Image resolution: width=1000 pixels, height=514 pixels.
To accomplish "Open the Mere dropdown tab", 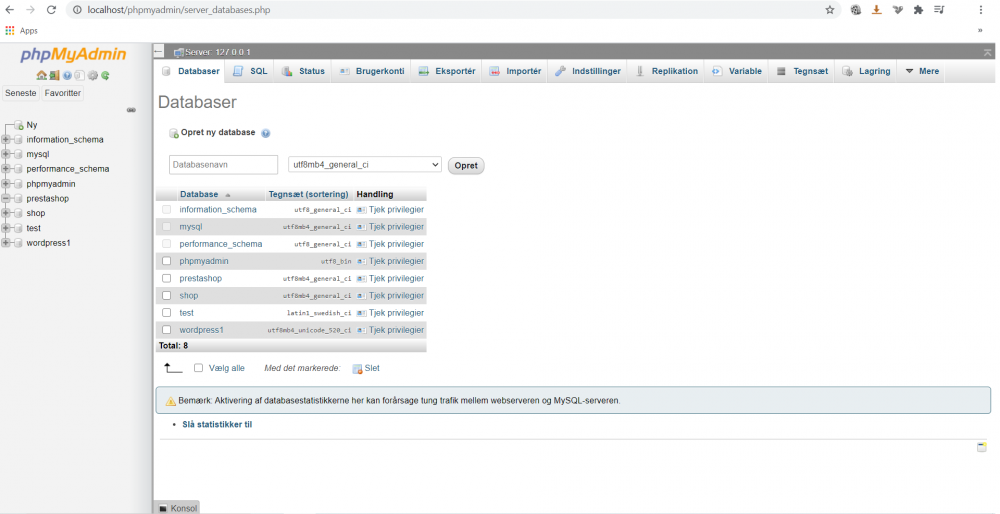I will pos(922,71).
